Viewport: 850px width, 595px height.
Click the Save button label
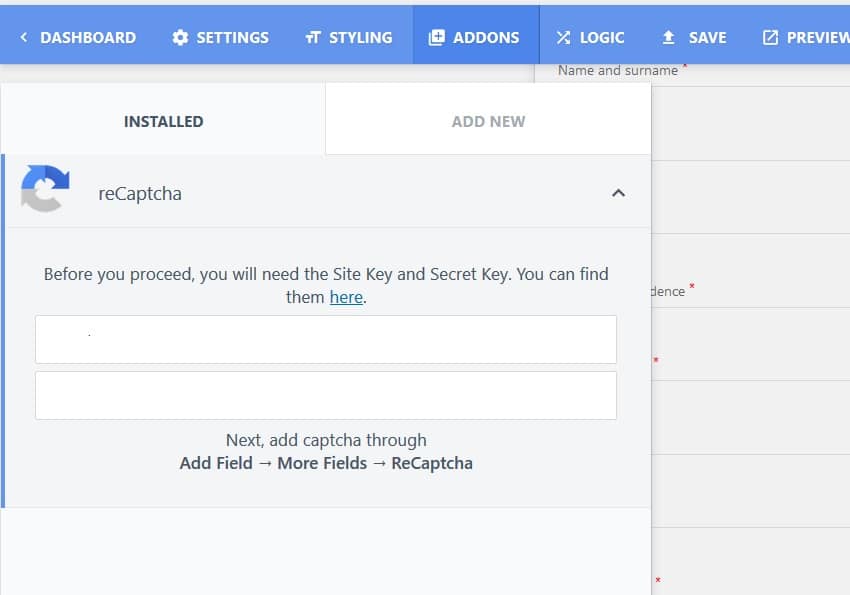(x=707, y=37)
